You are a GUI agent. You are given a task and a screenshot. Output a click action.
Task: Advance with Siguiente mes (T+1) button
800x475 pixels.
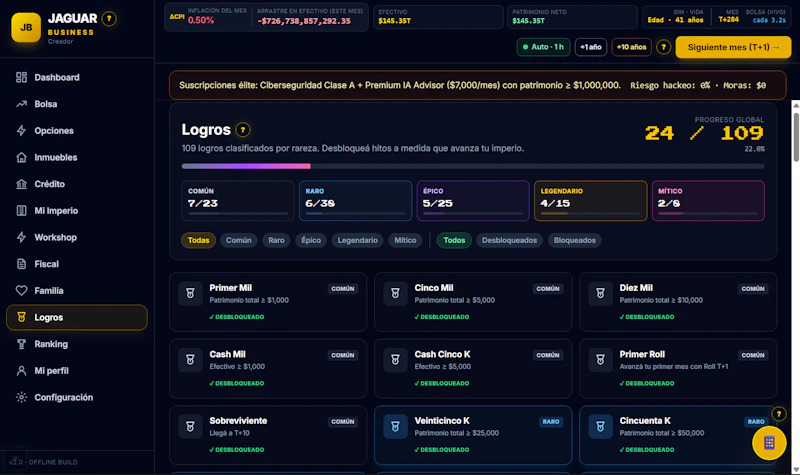(733, 47)
